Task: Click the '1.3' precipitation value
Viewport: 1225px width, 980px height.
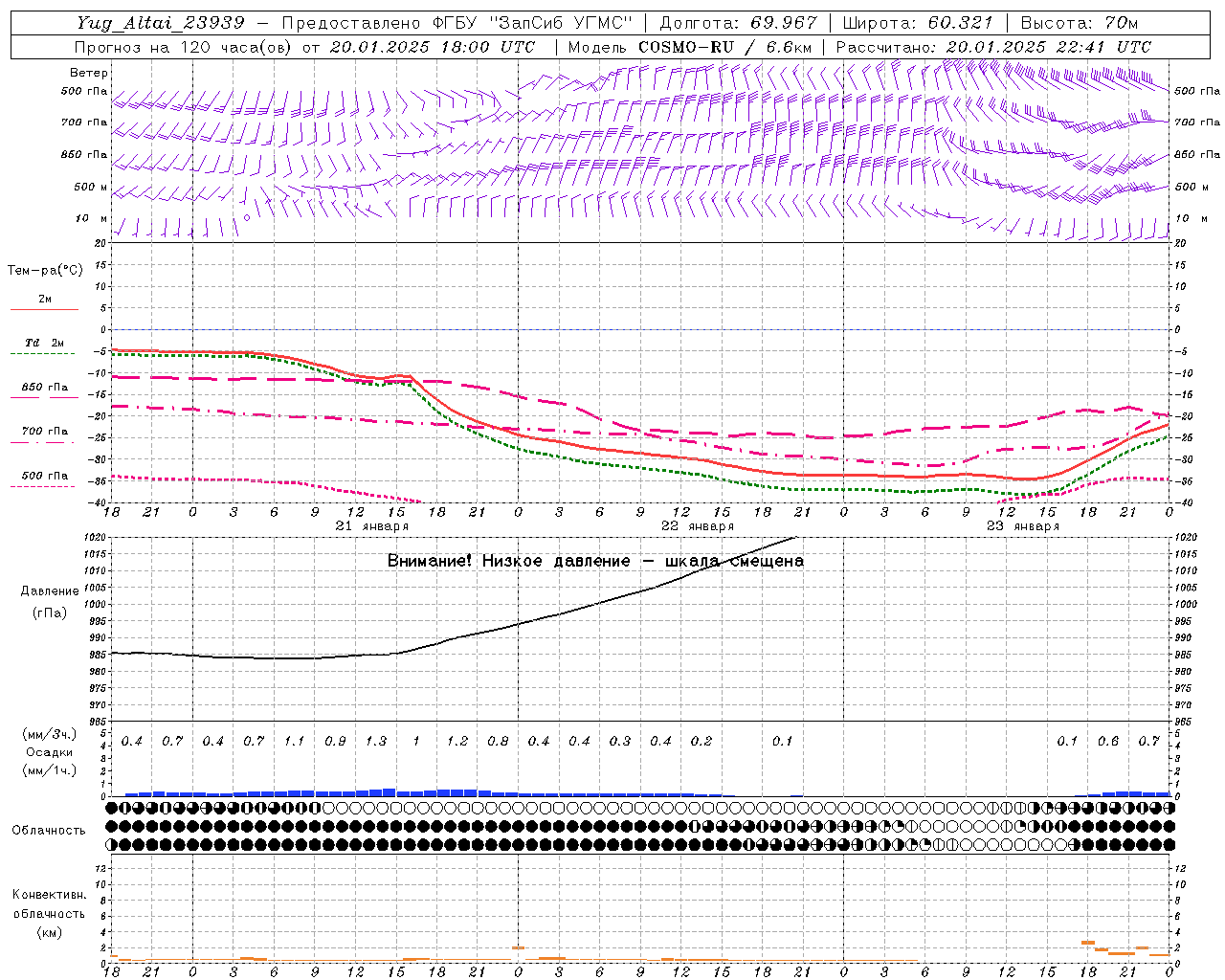Action: (x=376, y=742)
